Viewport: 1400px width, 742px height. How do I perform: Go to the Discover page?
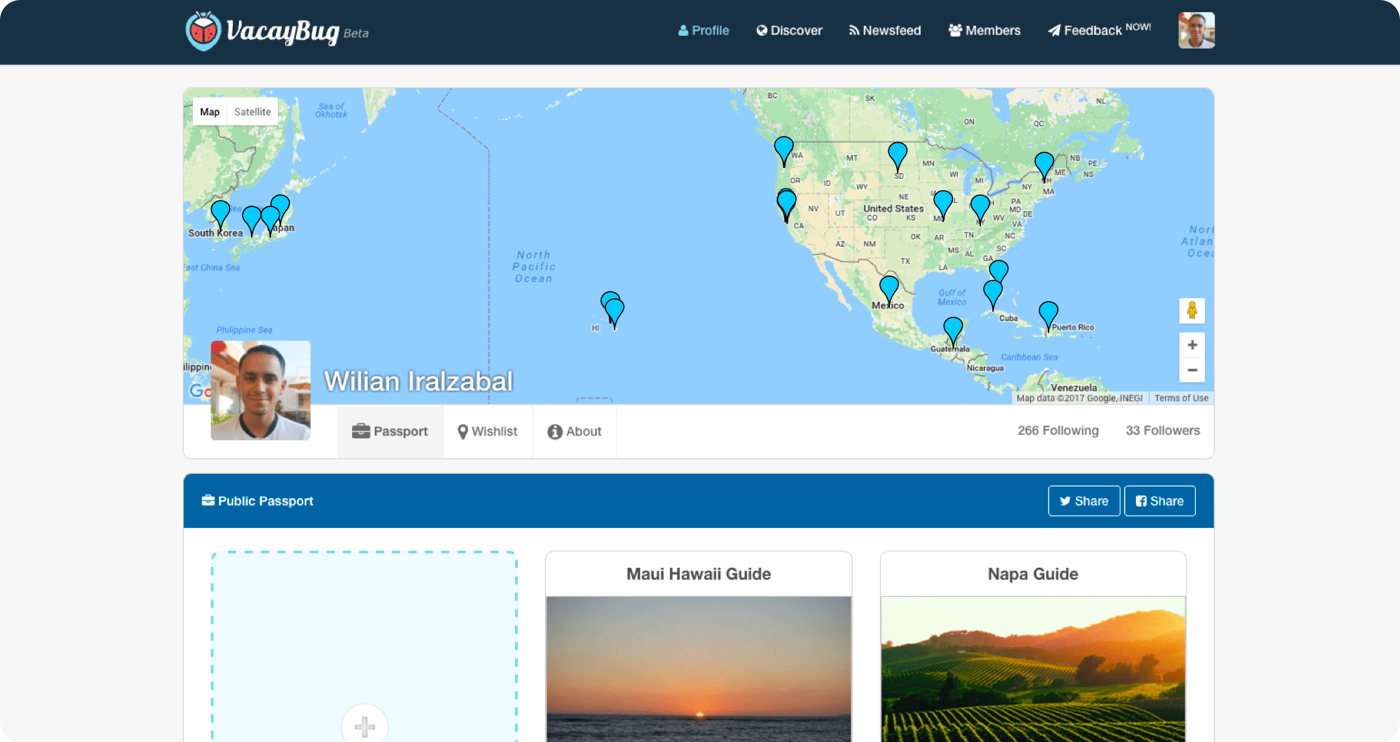pyautogui.click(x=789, y=31)
